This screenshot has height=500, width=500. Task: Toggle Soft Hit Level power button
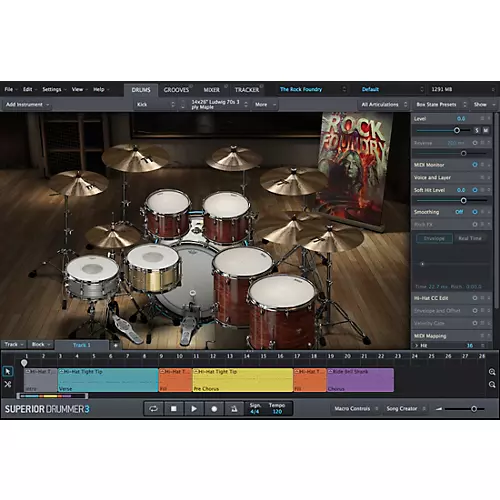475,190
